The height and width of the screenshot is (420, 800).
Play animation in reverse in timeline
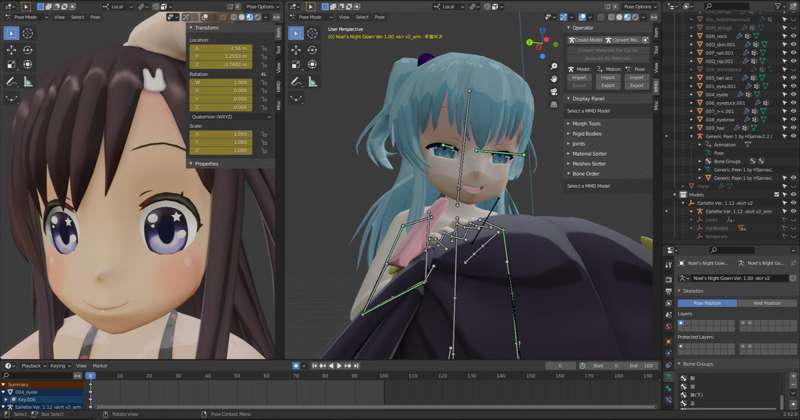[x=331, y=366]
